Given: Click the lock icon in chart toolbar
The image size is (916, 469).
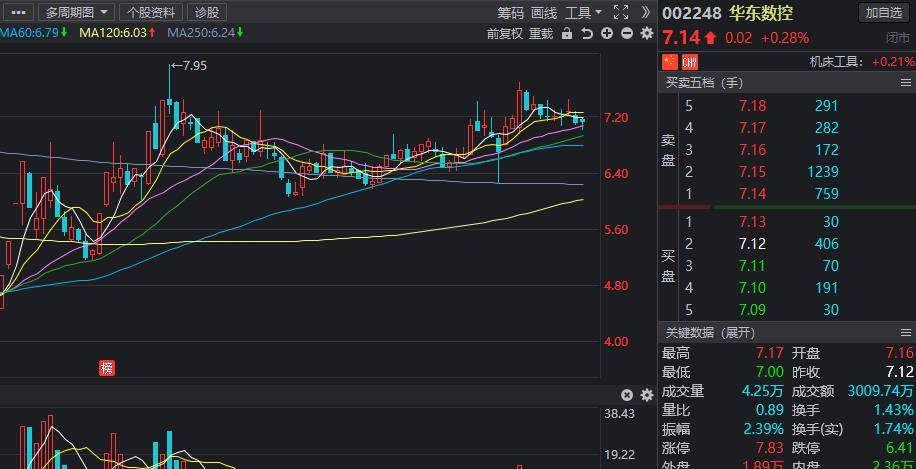Looking at the screenshot, I should point(567,33).
